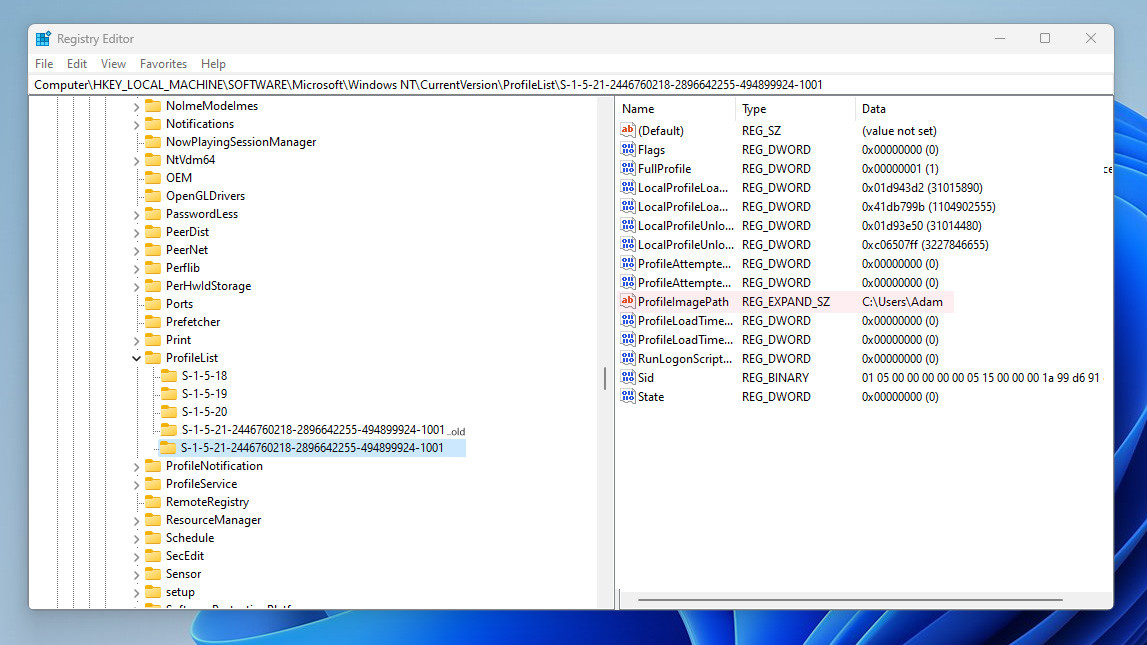Click the REG_BINARY type cell

tap(775, 377)
